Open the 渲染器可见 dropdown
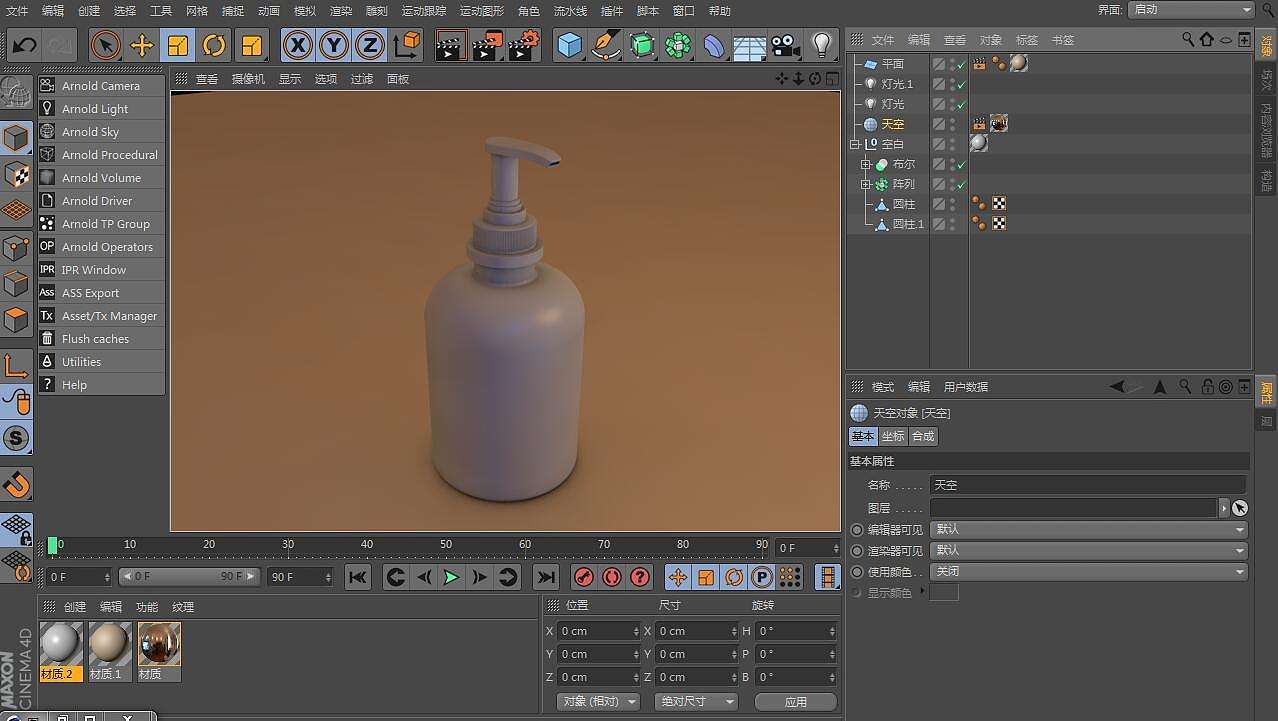This screenshot has height=721, width=1278. coord(1088,551)
